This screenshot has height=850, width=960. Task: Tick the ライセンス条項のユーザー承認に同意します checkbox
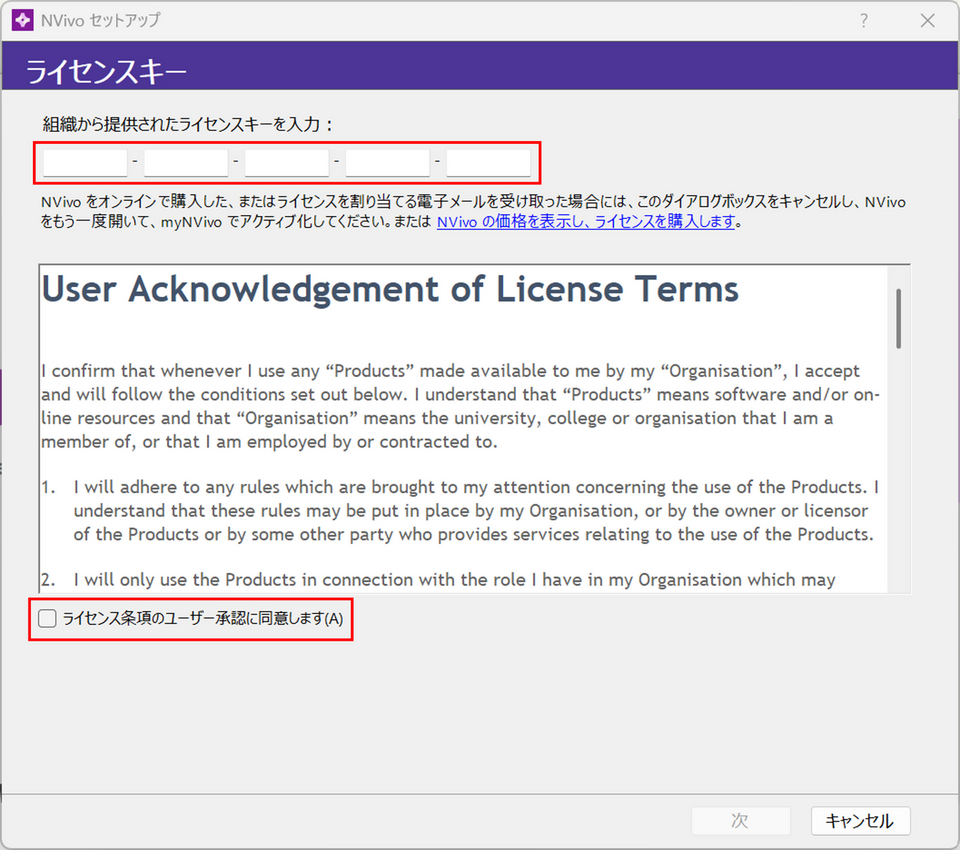48,619
